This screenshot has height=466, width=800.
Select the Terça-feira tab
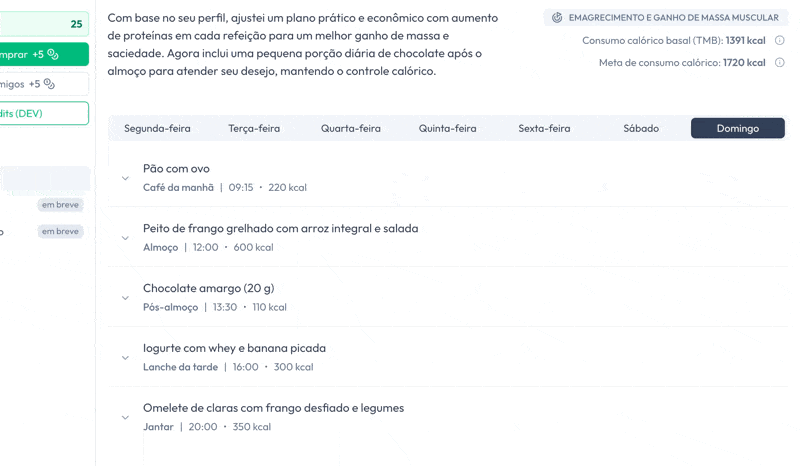(x=254, y=128)
